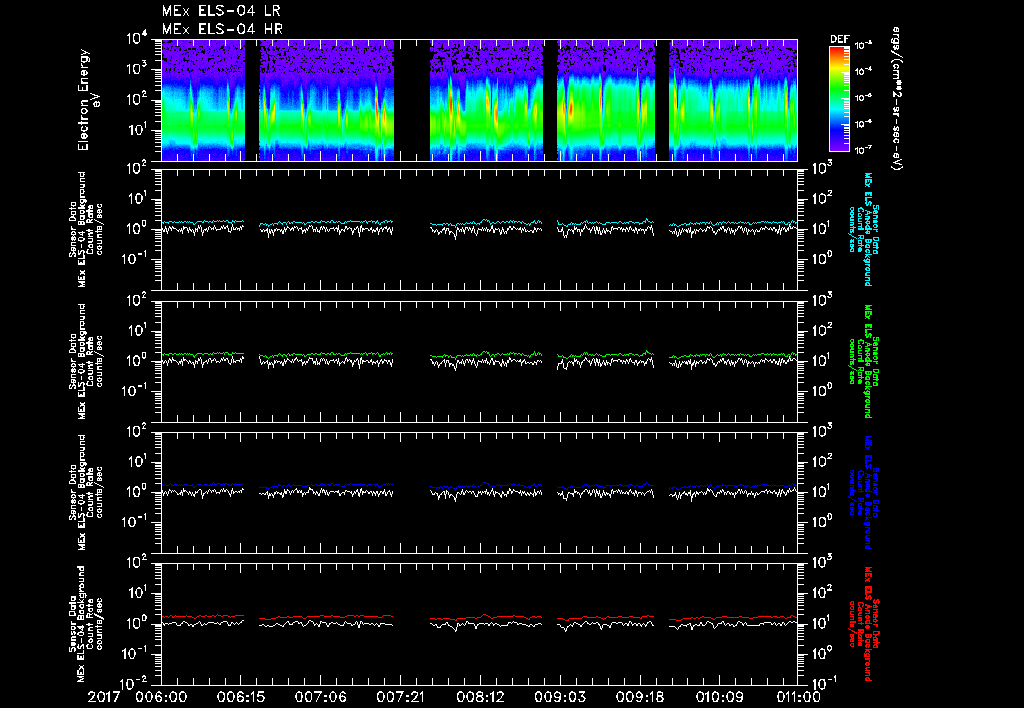Click the green Anode Background axis label
This screenshot has height=708, width=1024.
864,361
